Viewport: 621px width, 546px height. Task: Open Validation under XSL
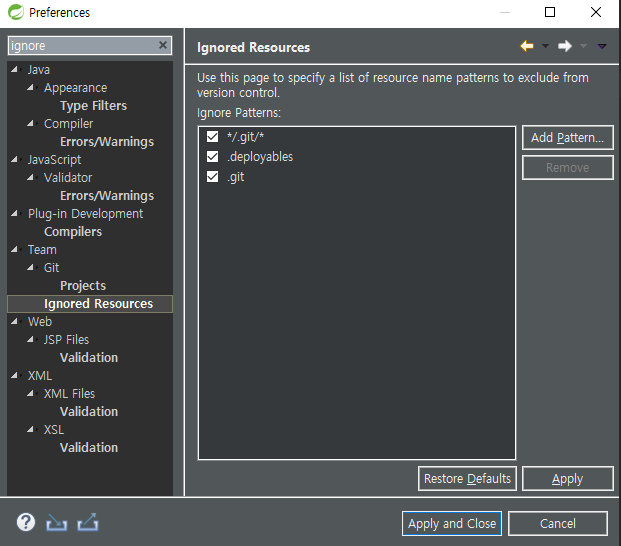89,447
